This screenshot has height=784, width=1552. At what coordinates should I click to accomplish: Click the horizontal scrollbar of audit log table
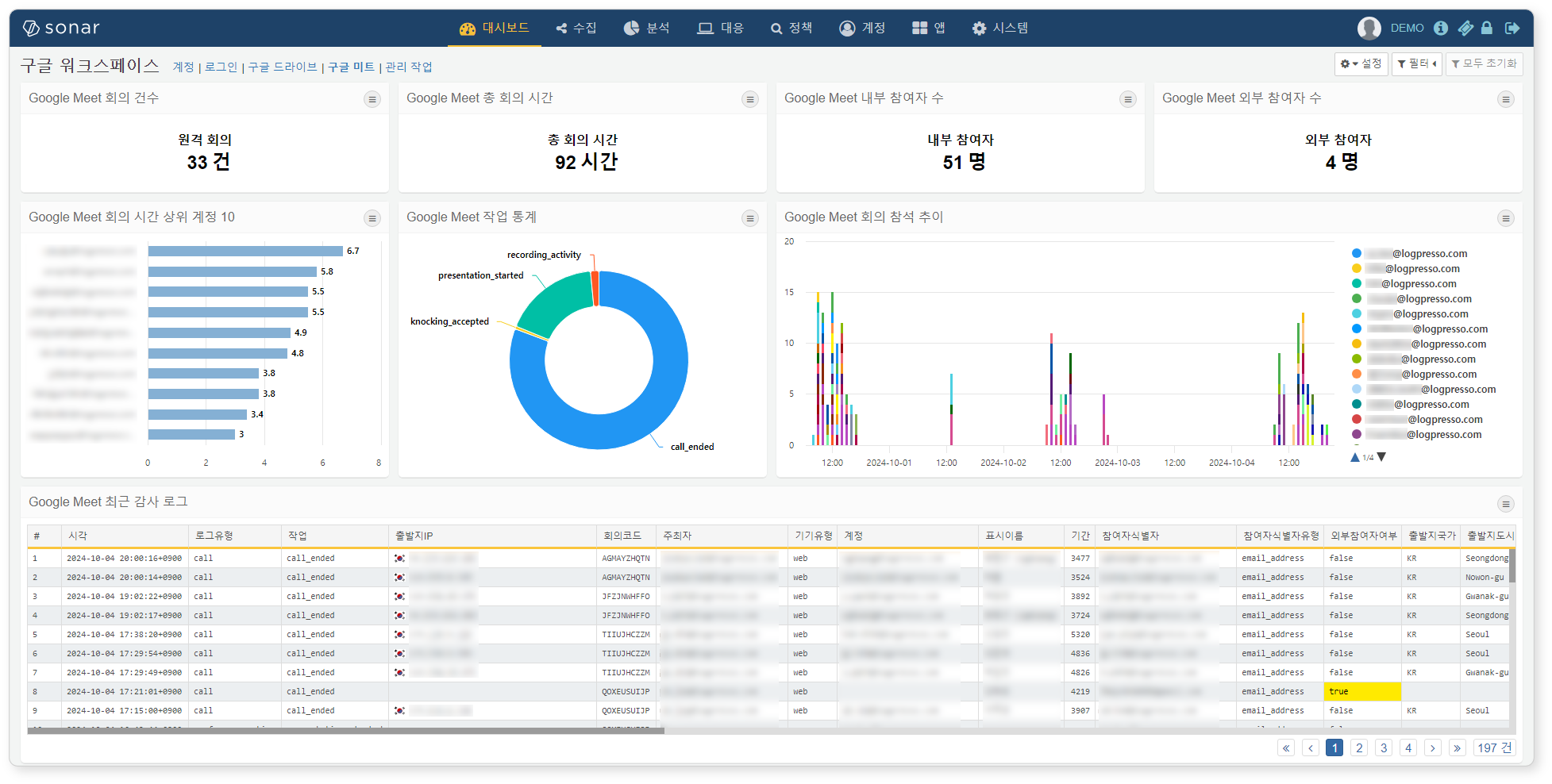346,731
